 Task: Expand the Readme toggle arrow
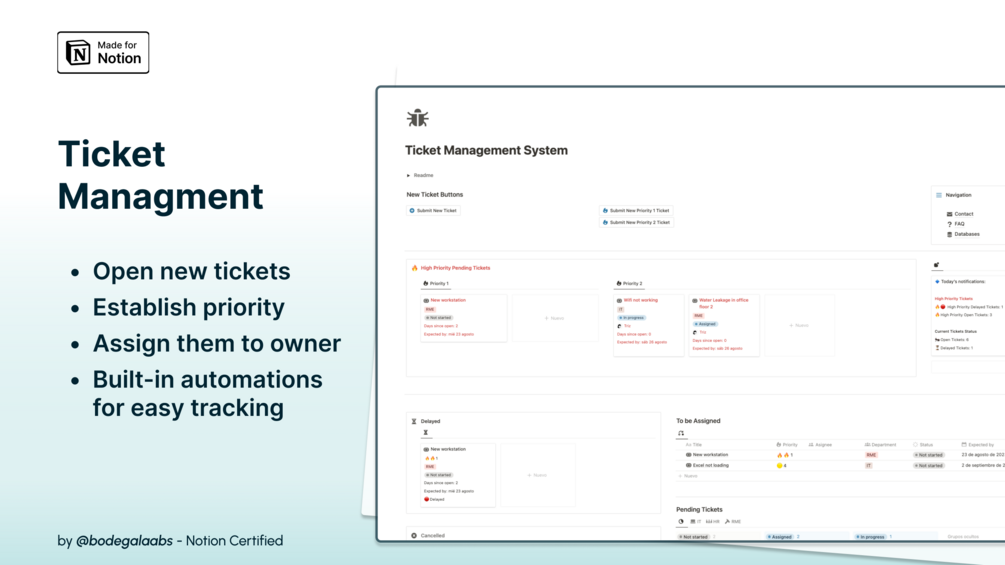click(x=408, y=176)
